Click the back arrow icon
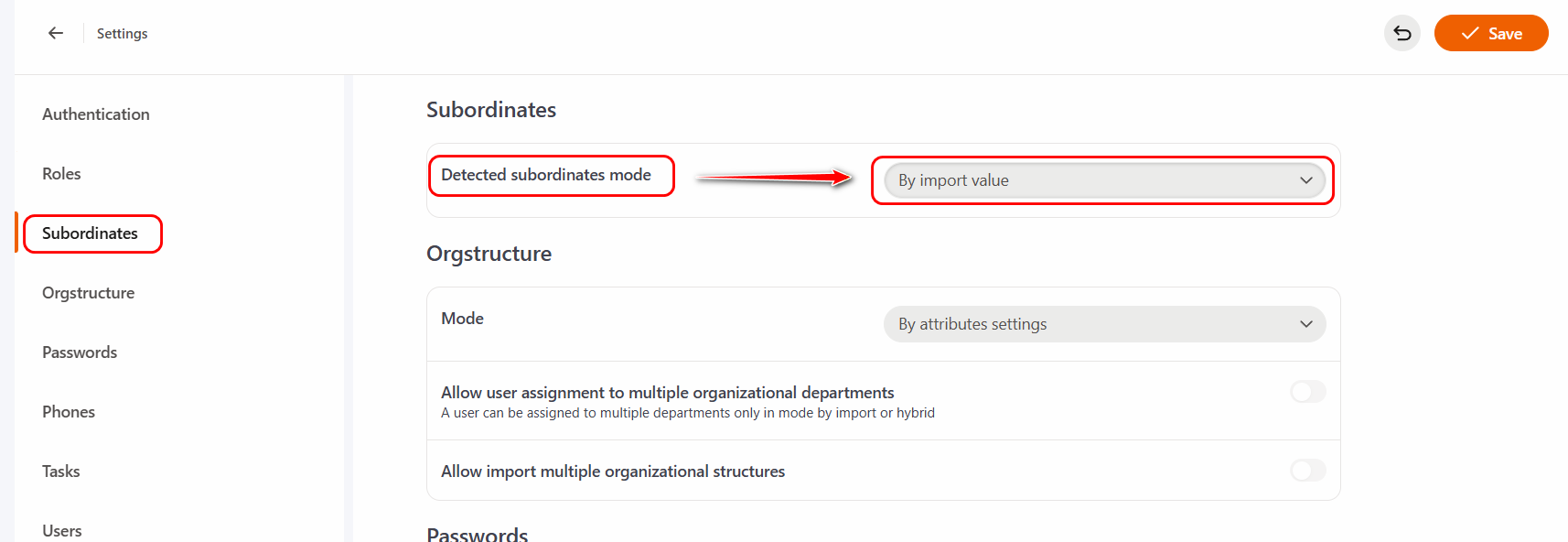This screenshot has height=542, width=1568. click(x=56, y=33)
